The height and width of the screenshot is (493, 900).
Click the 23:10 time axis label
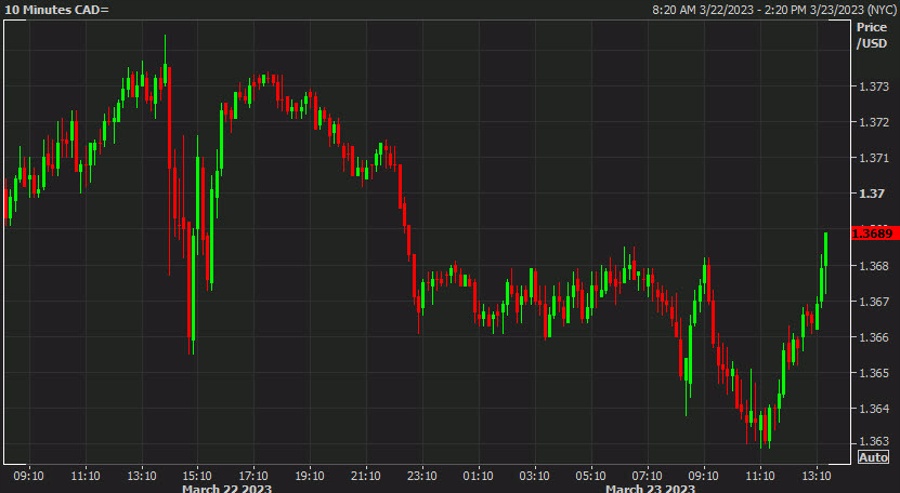pos(422,476)
